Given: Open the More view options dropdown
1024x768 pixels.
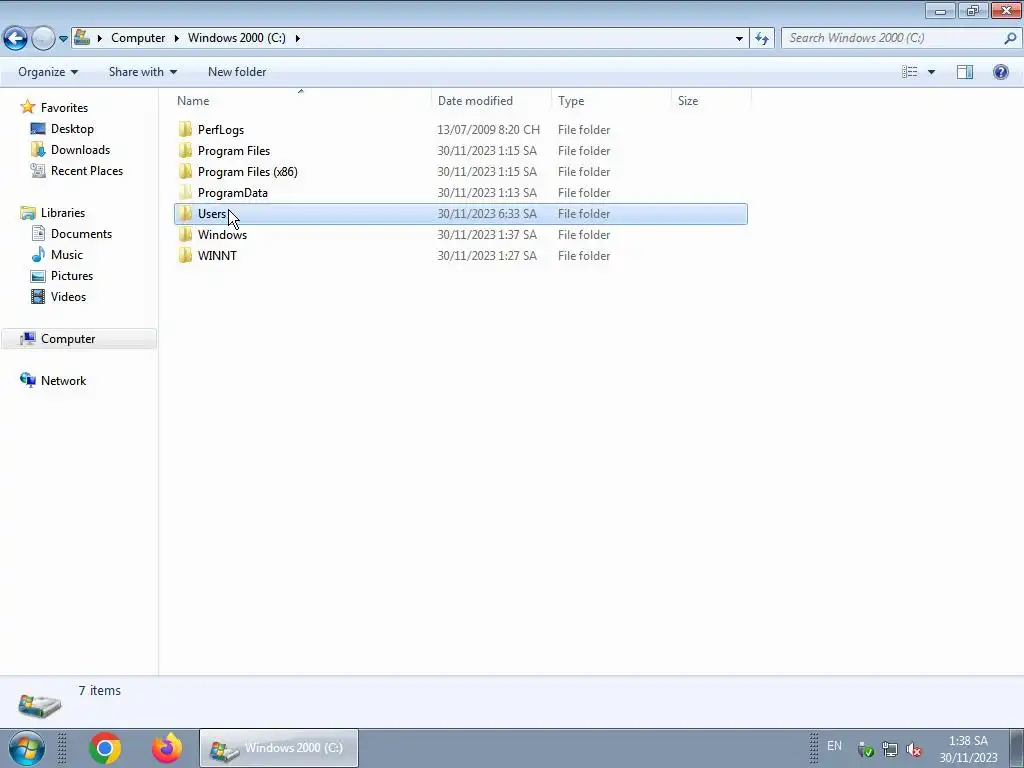Looking at the screenshot, I should pyautogui.click(x=931, y=72).
